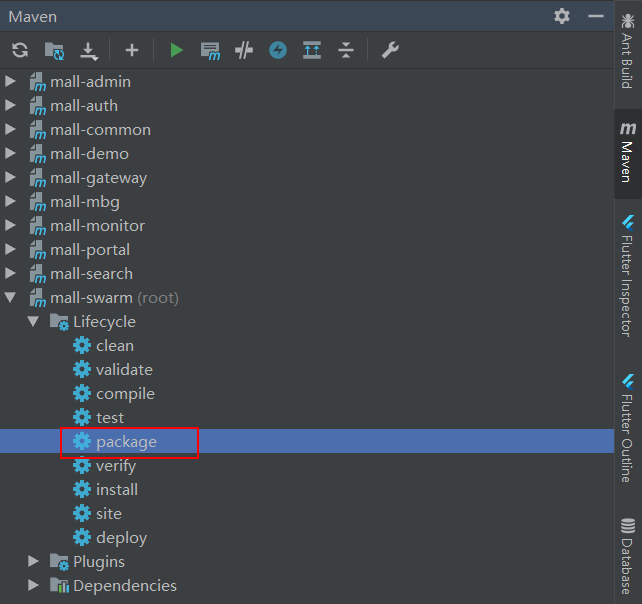Click the Plugins folder label
642x604 pixels.
99,562
